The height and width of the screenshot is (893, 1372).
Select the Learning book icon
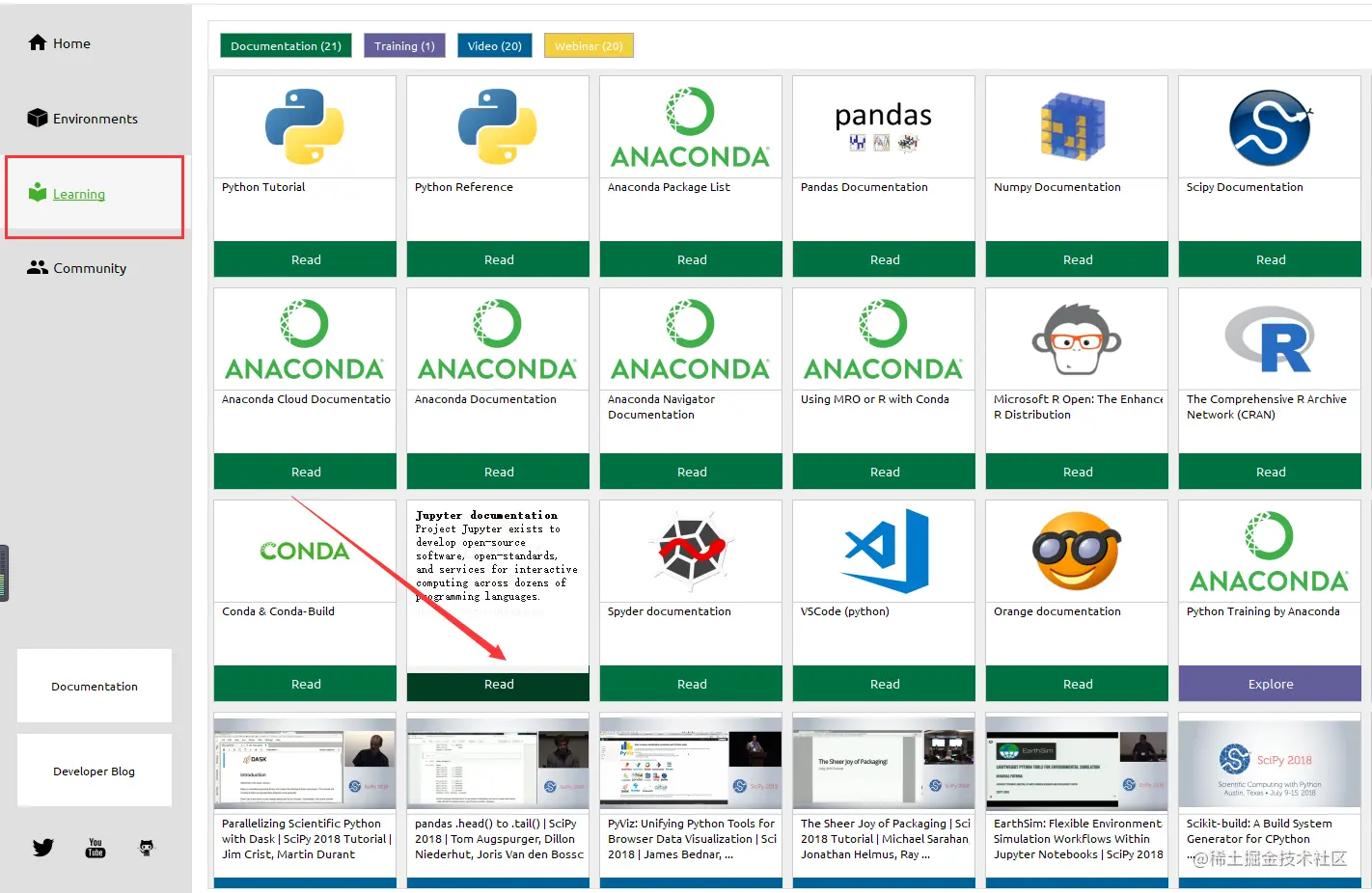coord(38,193)
